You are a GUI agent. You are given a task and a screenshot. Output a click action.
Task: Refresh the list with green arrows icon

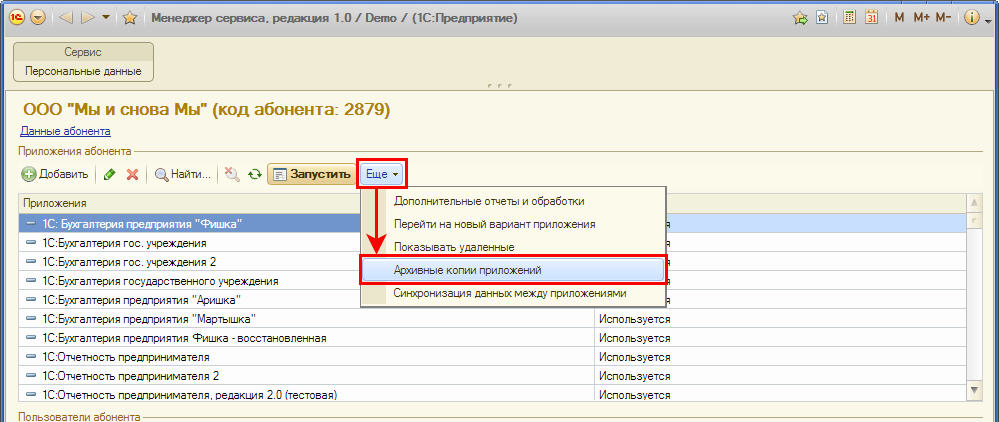tap(255, 174)
